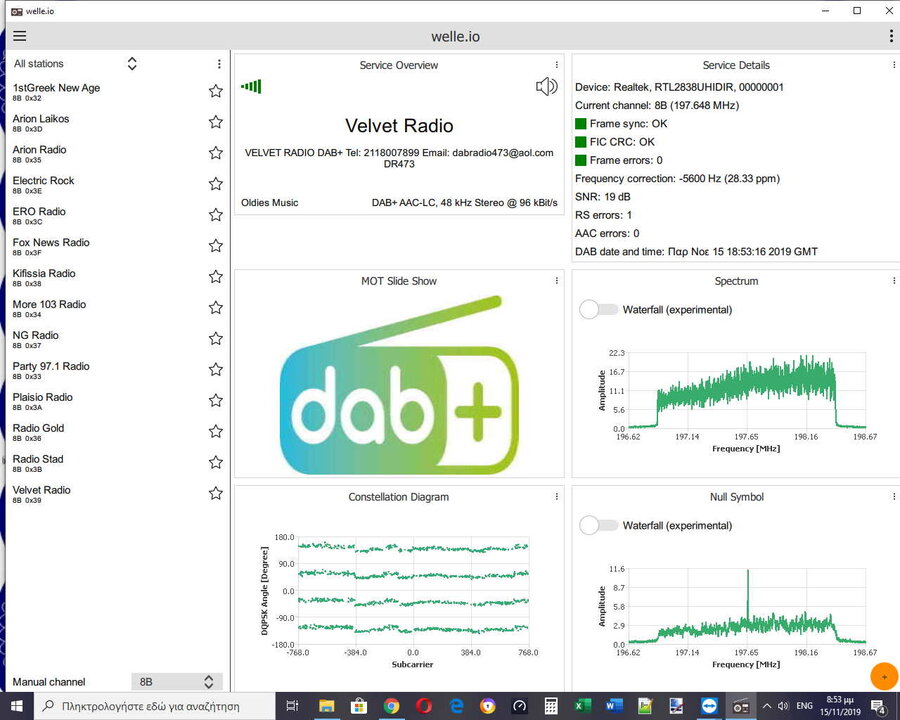900x720 pixels.
Task: Mark Fox News Radio as favorite
Action: click(216, 246)
